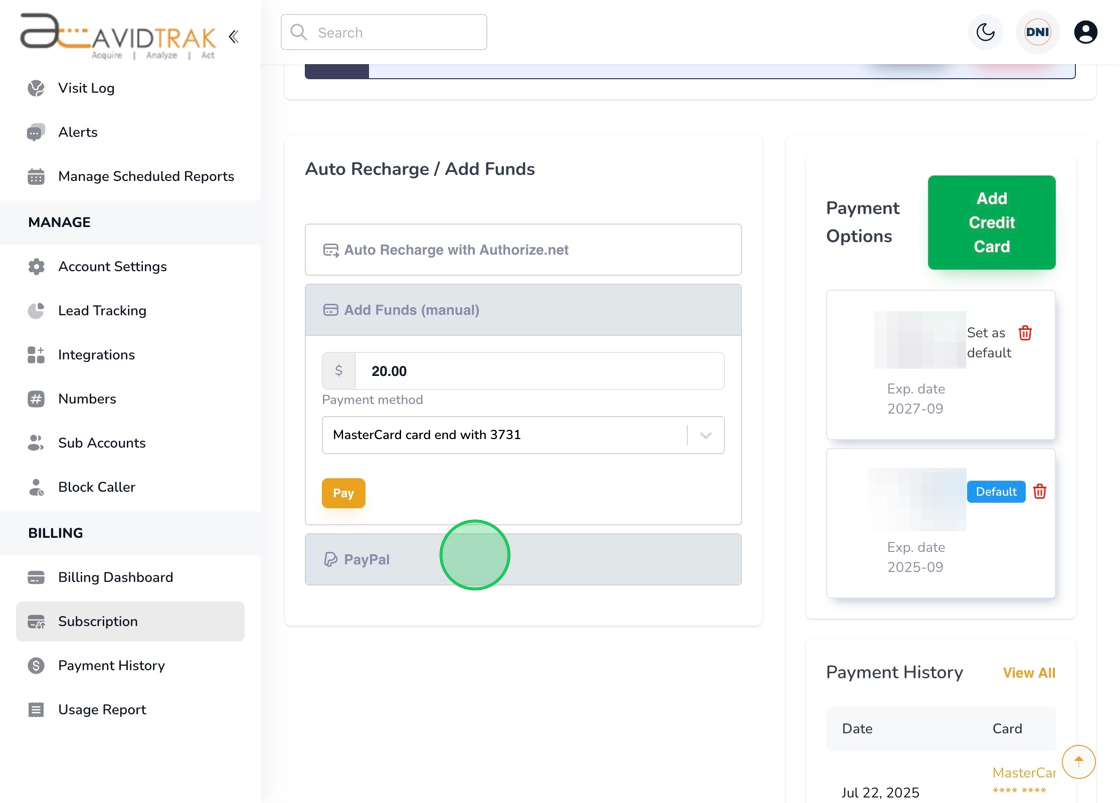Edit the 20.00 amount field
This screenshot has height=803, width=1120.
coord(540,371)
